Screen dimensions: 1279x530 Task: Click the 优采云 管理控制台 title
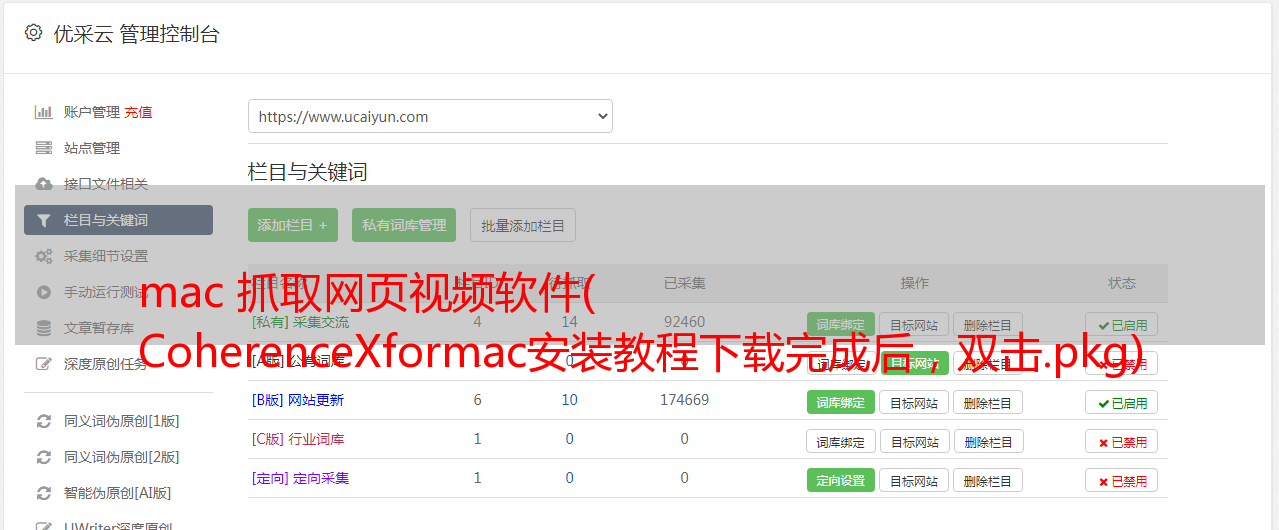tap(136, 34)
